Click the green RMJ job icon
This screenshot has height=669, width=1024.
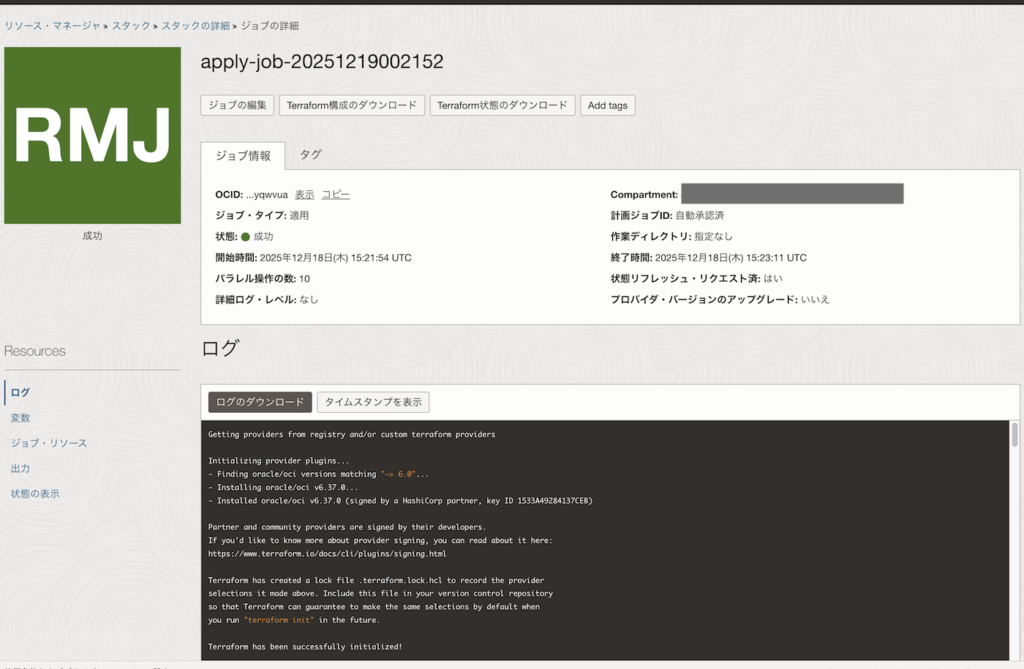pos(92,135)
